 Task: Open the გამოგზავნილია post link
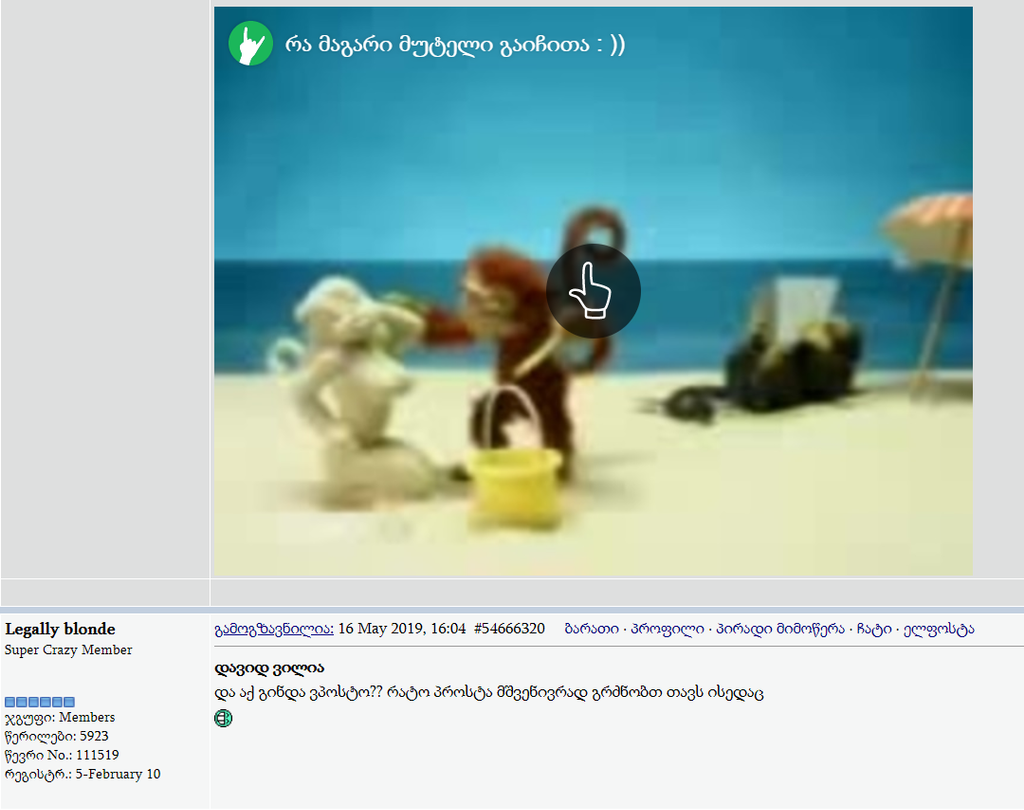pos(274,629)
